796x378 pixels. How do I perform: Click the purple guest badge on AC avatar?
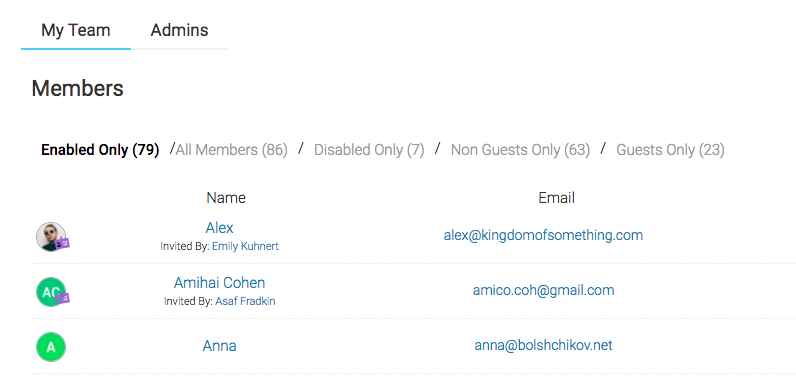(x=63, y=298)
